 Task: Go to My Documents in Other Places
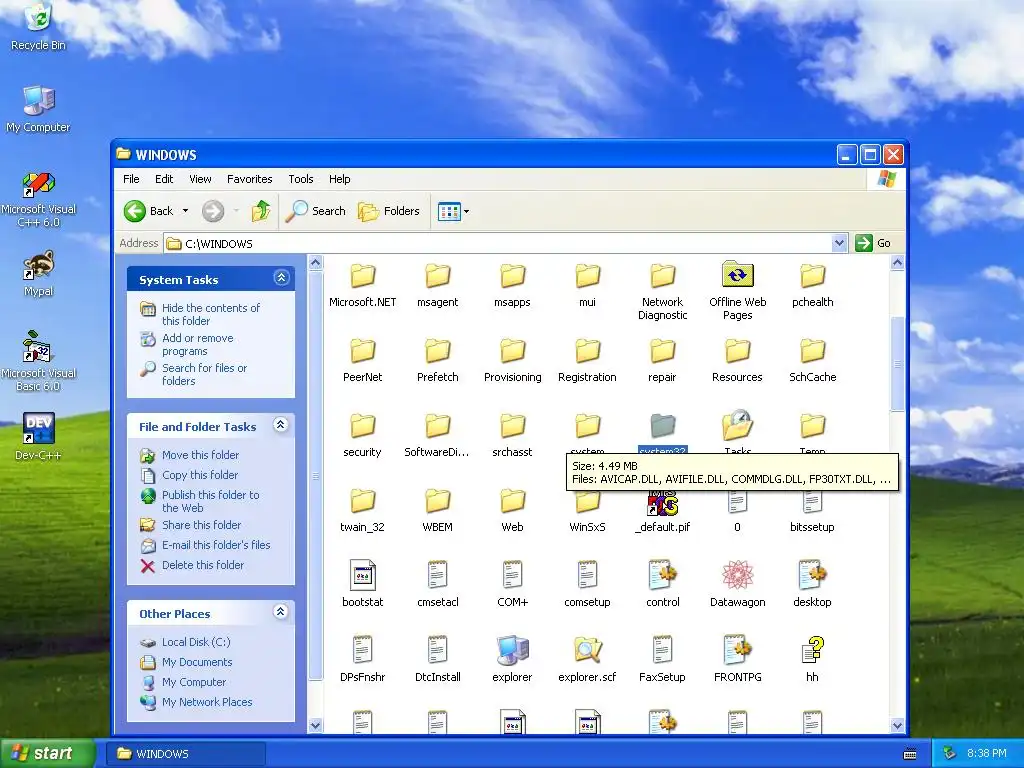click(x=197, y=662)
